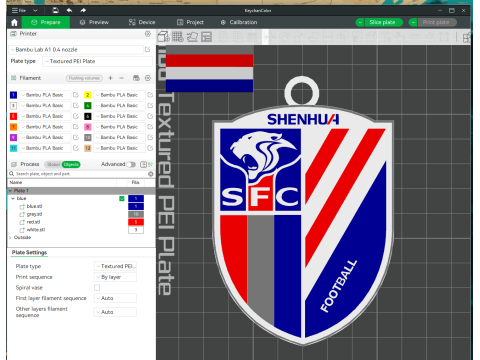Undo the last action
Screen dimensions: 480x360
(69, 10)
